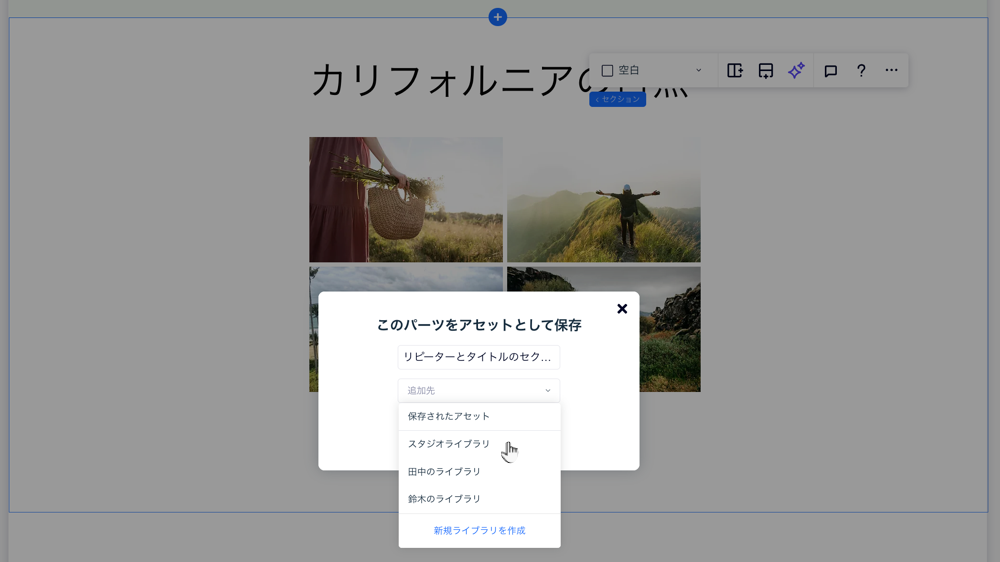The width and height of the screenshot is (1000, 562).
Task: Select 田中のライブラリ option
Action: pyautogui.click(x=444, y=472)
